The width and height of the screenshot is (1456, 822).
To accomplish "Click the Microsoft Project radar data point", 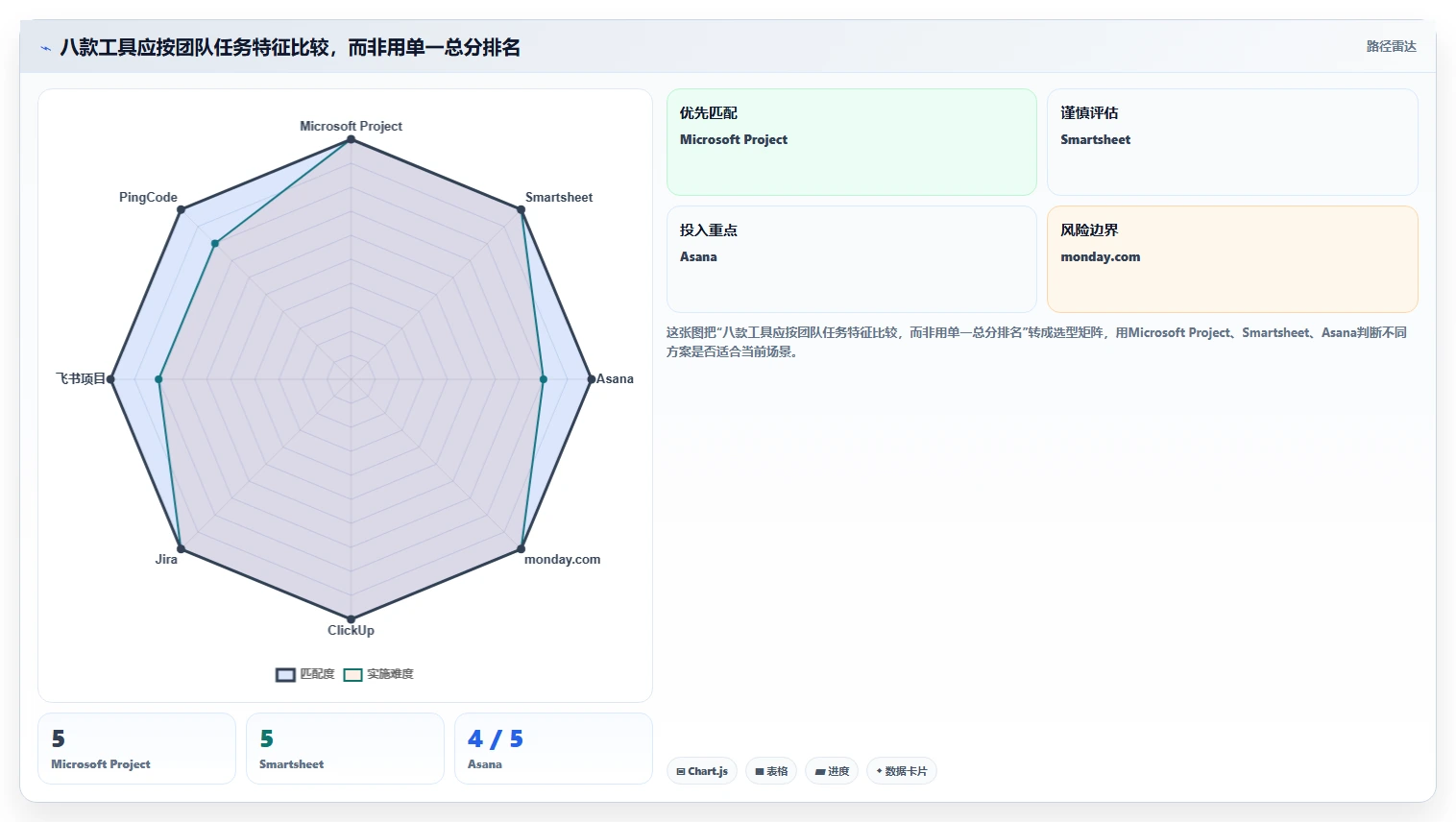I will point(351,139).
